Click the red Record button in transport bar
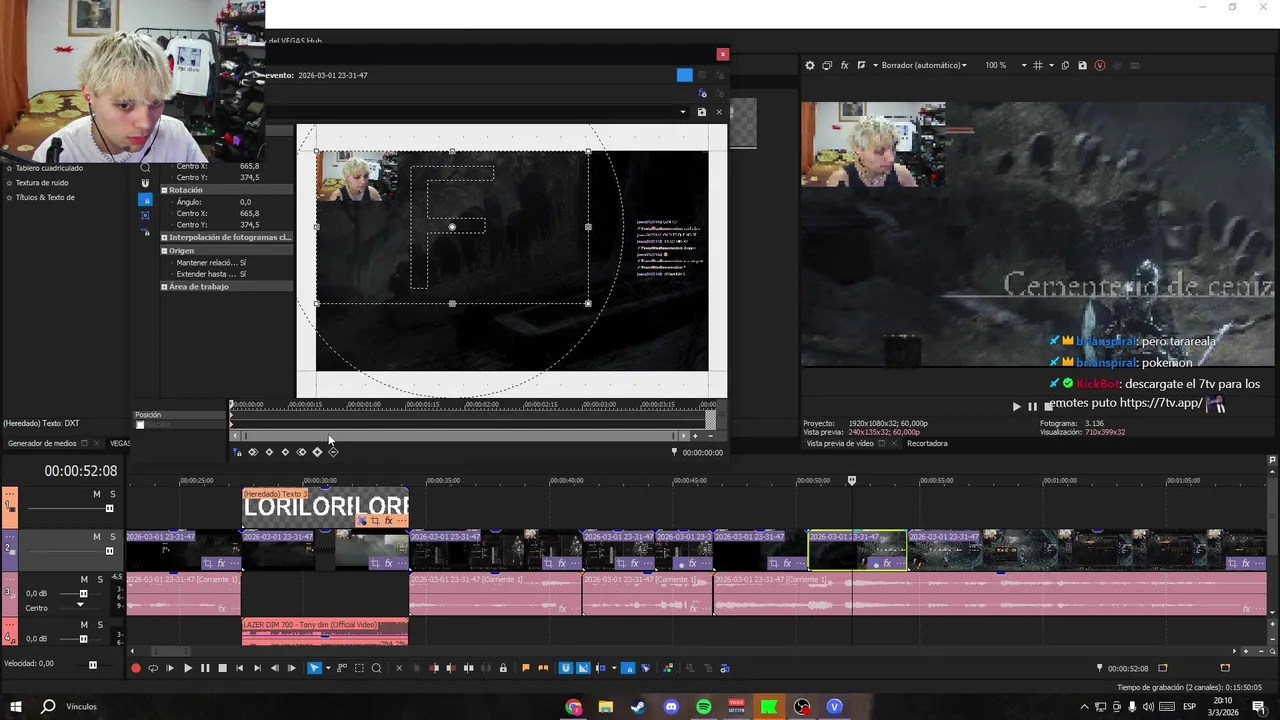Image resolution: width=1280 pixels, height=720 pixels. (x=136, y=669)
